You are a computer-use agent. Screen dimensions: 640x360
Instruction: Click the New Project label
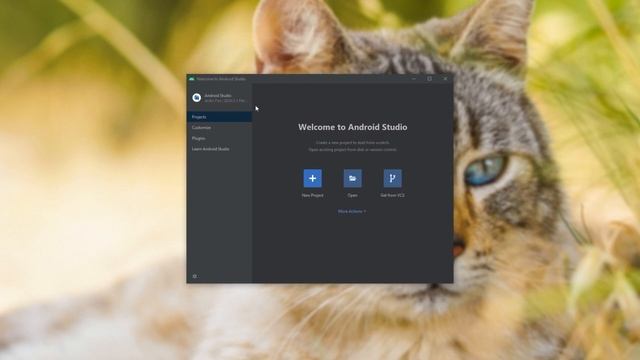click(x=312, y=196)
